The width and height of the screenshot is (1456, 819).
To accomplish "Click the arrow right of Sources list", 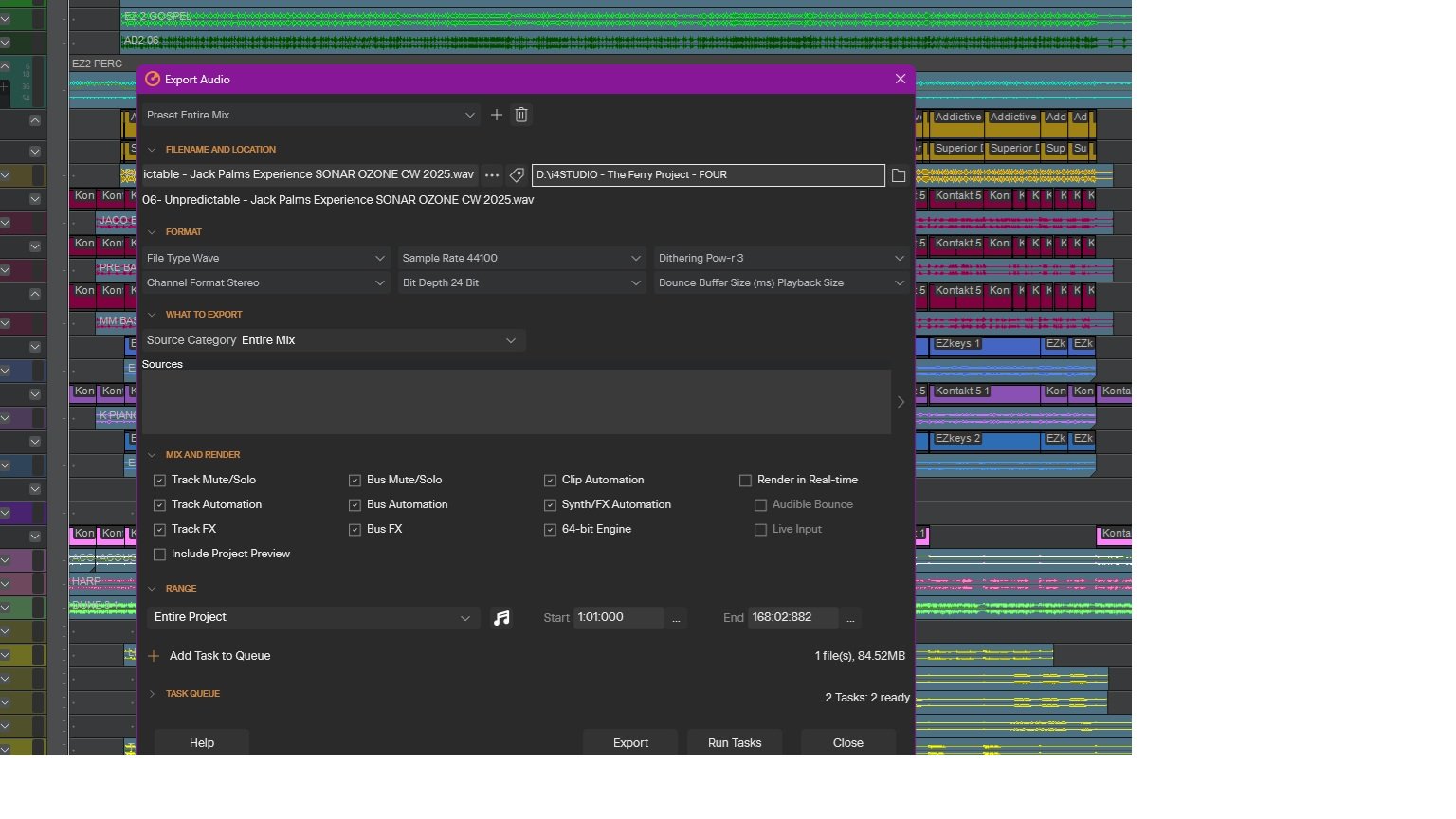I will click(901, 402).
